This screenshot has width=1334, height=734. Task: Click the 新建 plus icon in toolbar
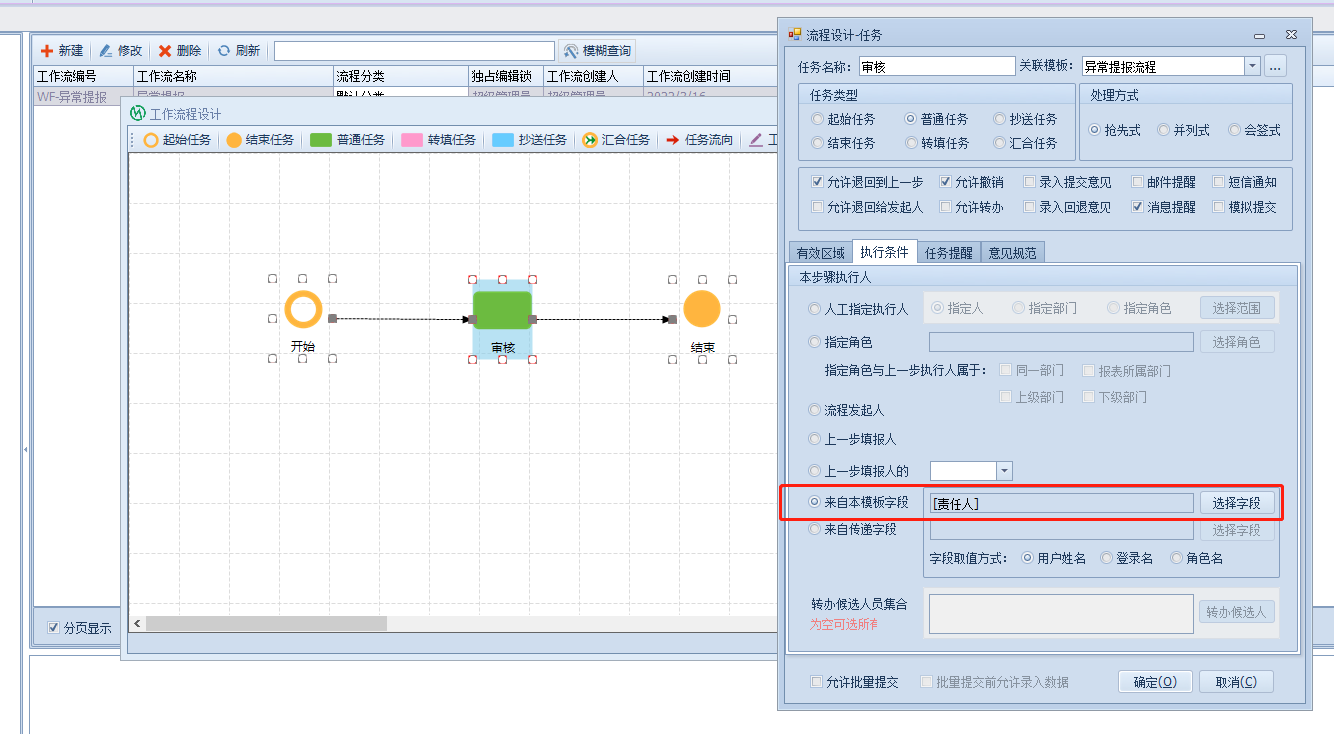coord(46,51)
